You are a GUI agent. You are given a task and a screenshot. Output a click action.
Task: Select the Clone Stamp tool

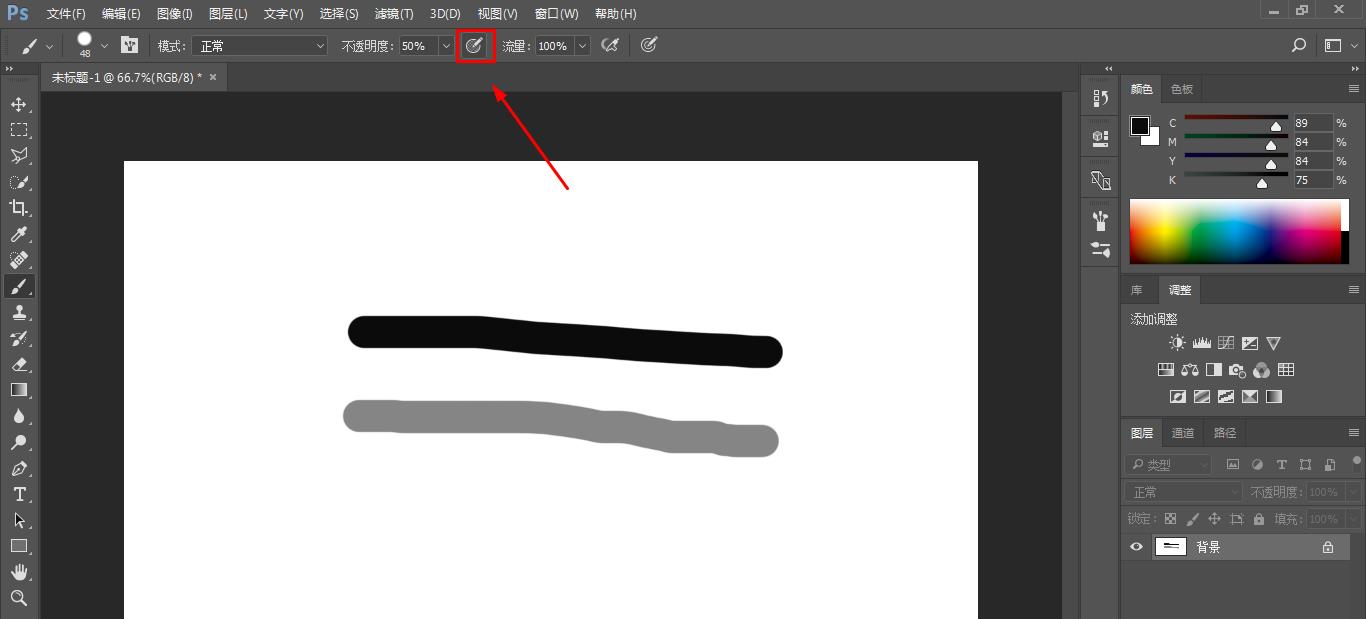point(19,312)
